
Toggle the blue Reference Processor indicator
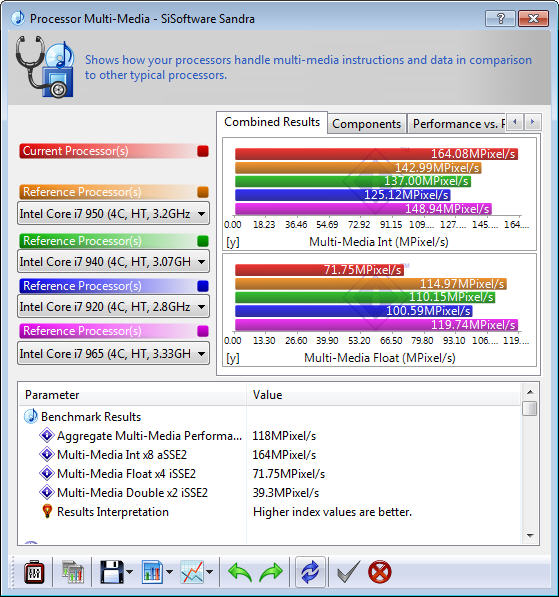point(203,286)
